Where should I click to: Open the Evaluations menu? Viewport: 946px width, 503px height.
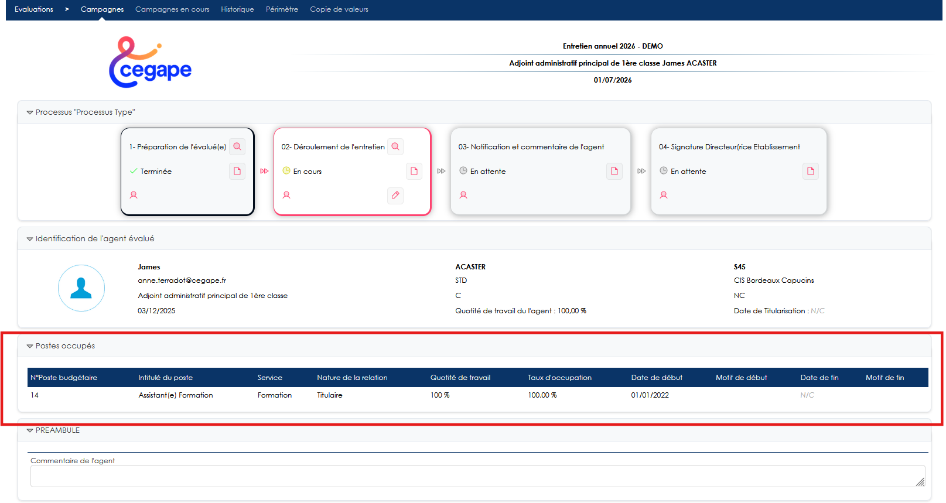pyautogui.click(x=34, y=10)
